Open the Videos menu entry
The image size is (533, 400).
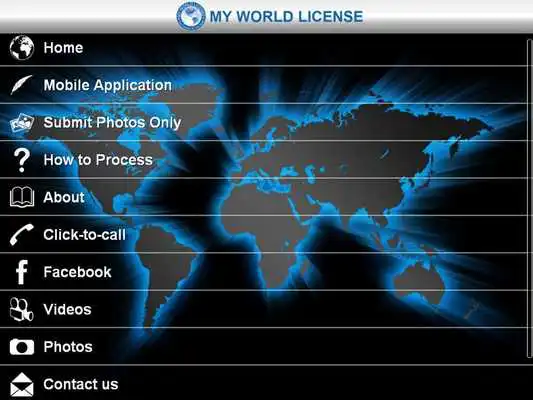263,309
